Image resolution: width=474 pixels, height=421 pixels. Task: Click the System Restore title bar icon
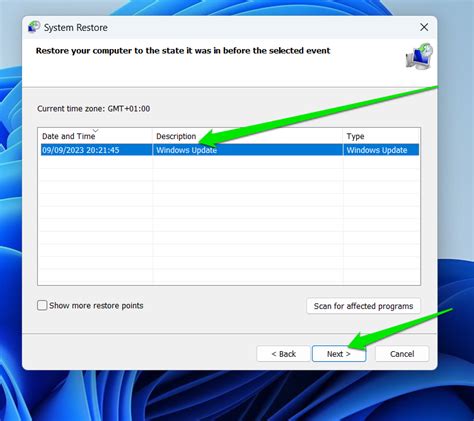tap(34, 27)
